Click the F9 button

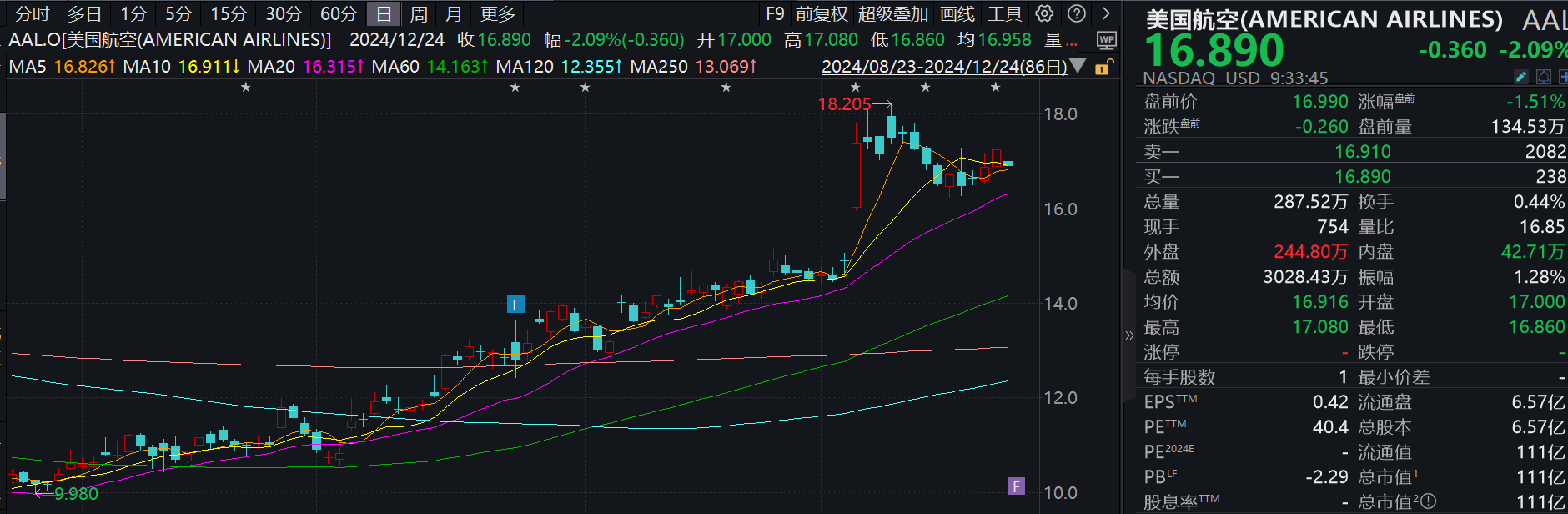[775, 14]
